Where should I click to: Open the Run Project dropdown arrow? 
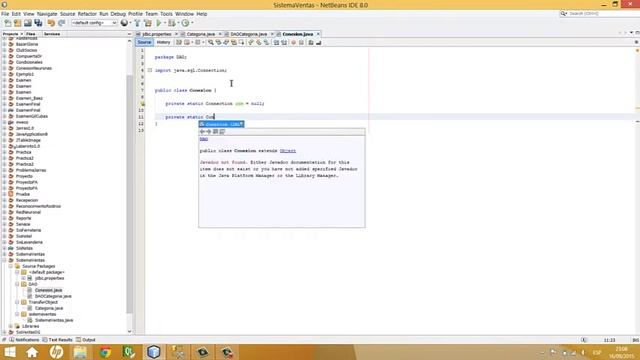pyautogui.click(x=165, y=23)
